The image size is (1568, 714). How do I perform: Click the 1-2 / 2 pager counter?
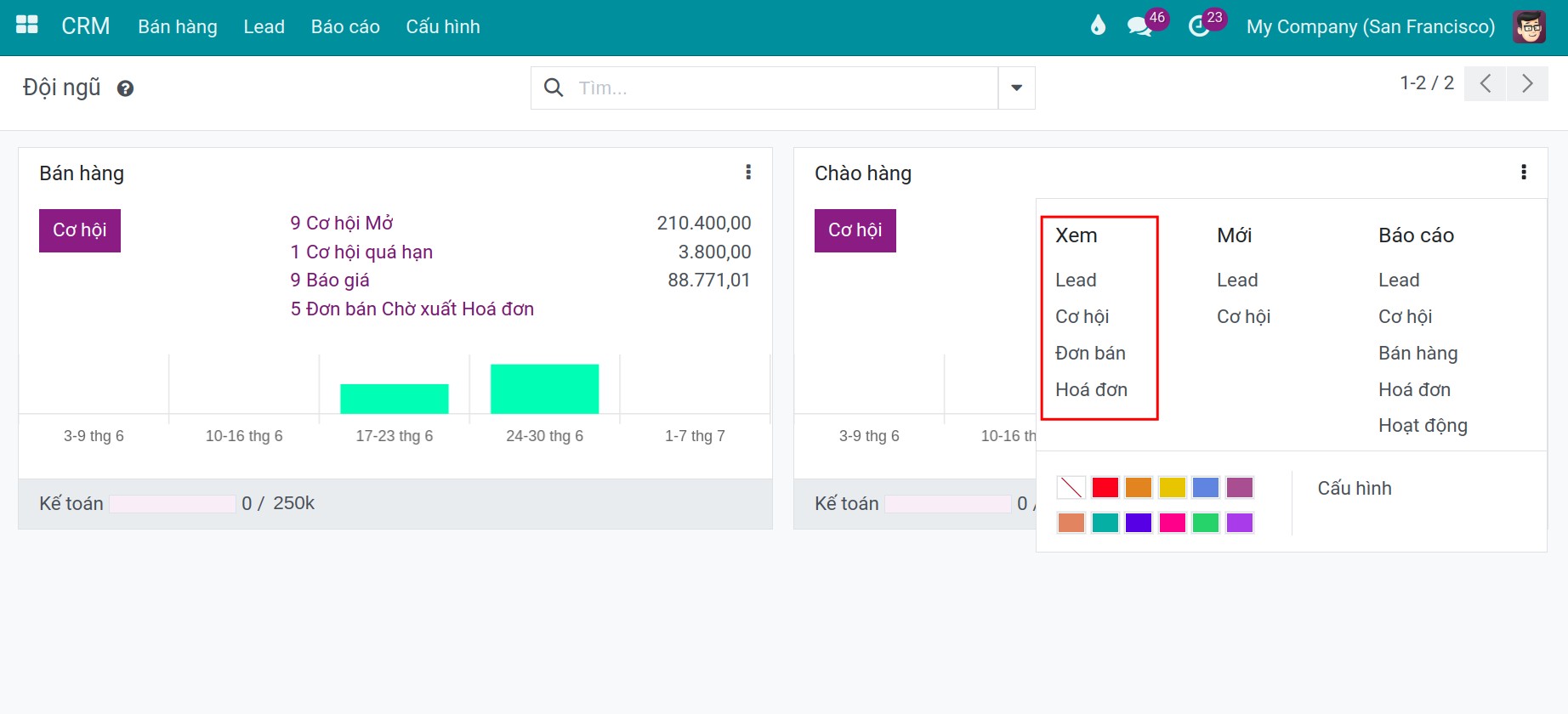click(x=1427, y=82)
